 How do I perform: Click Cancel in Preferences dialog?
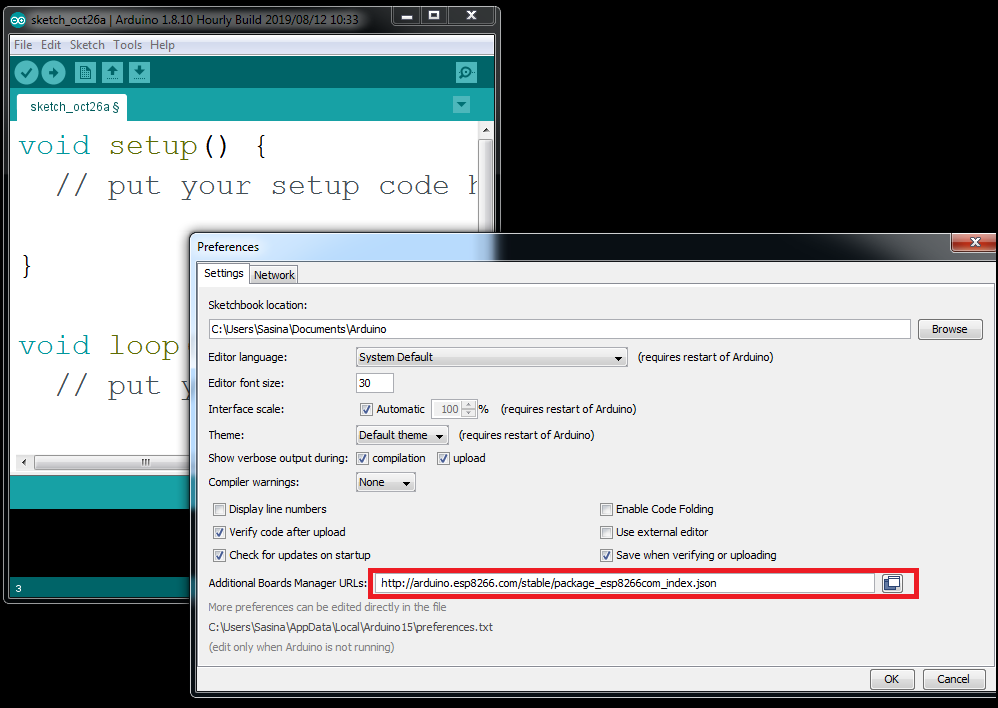click(x=953, y=679)
